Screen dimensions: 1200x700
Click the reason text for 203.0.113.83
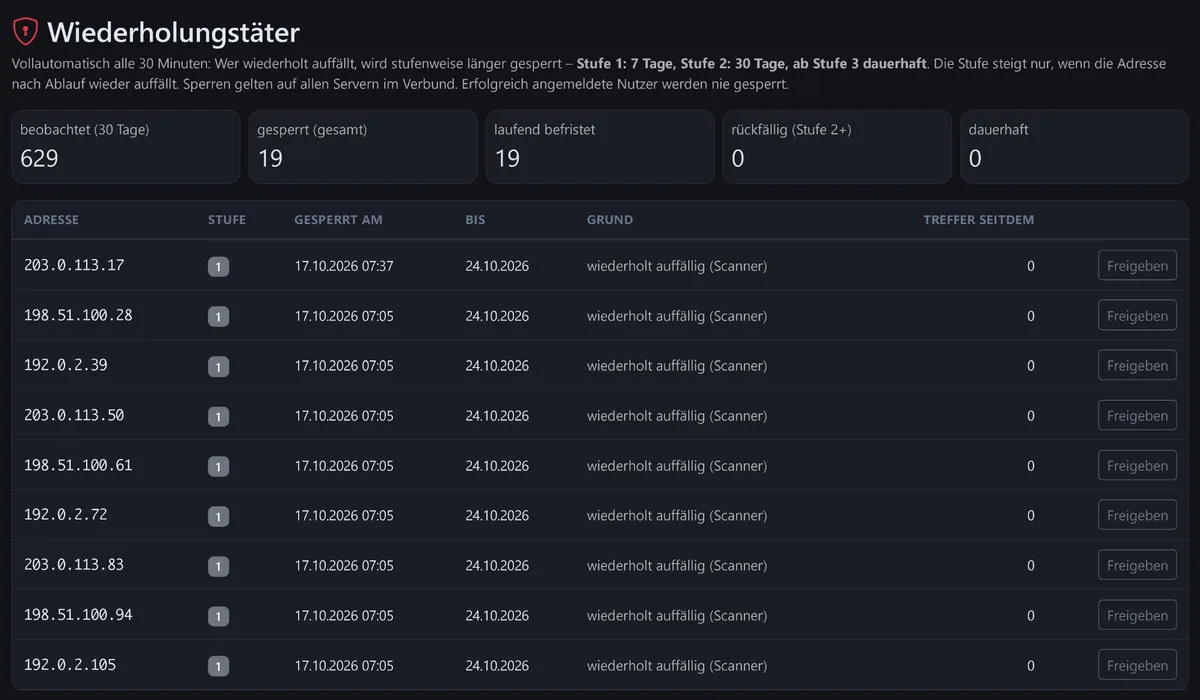tap(677, 566)
